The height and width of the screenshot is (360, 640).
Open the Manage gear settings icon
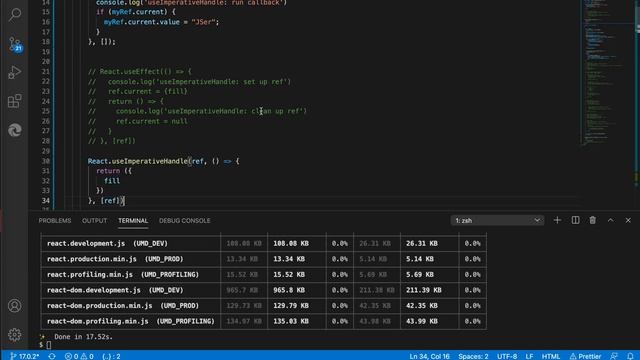pyautogui.click(x=15, y=335)
